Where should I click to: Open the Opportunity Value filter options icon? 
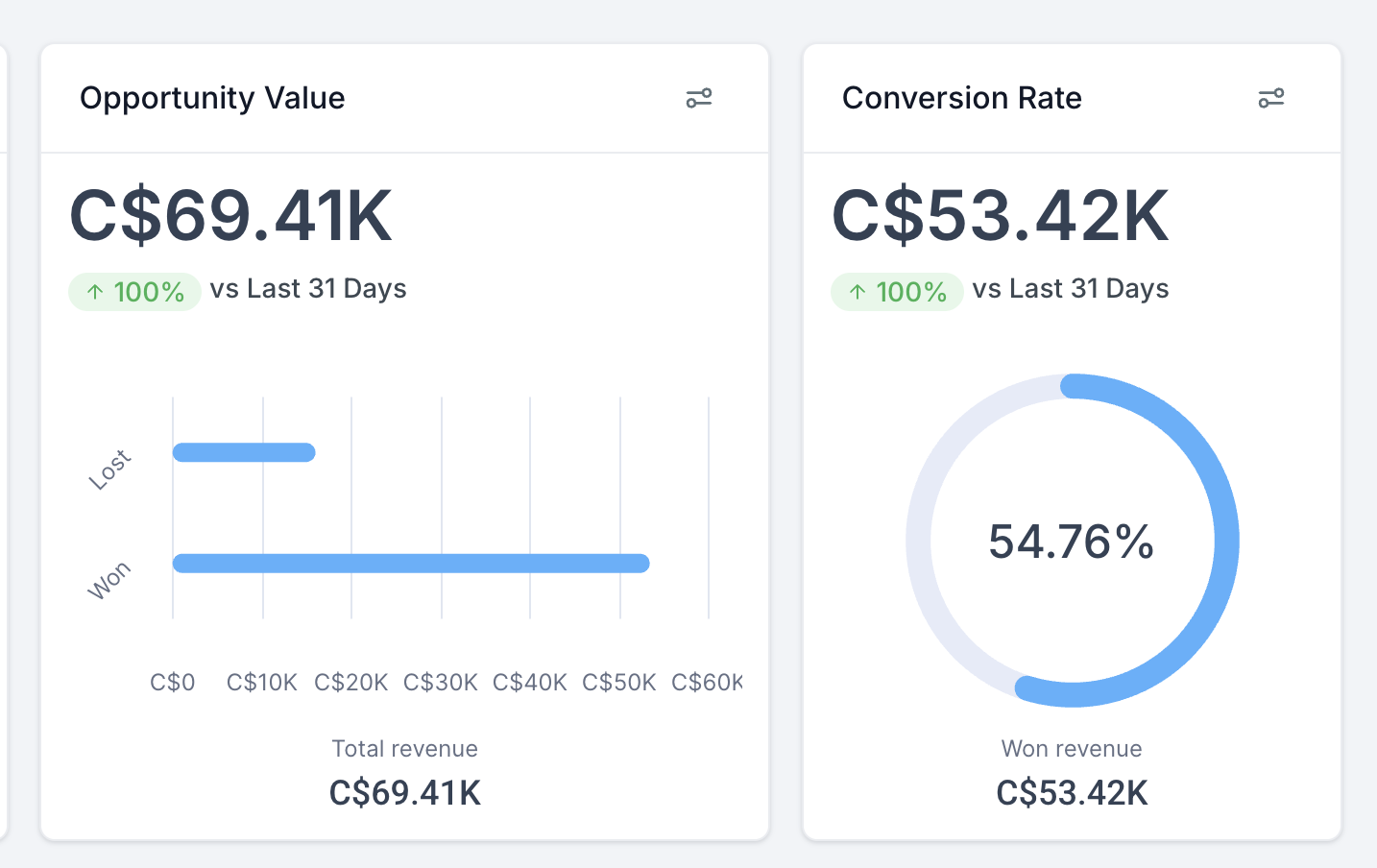(x=699, y=98)
